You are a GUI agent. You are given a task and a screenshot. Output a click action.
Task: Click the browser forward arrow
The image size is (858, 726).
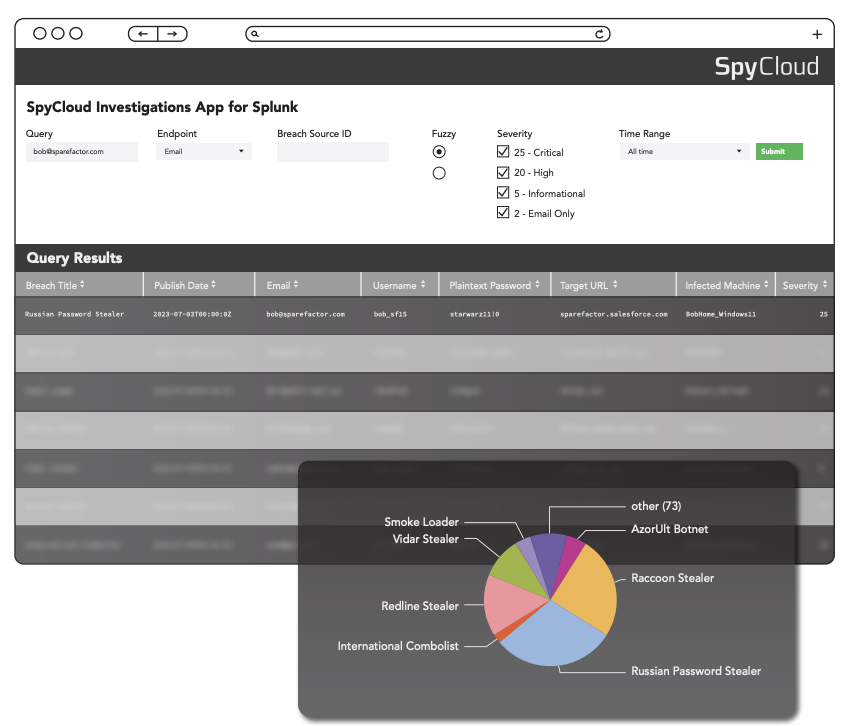[172, 34]
